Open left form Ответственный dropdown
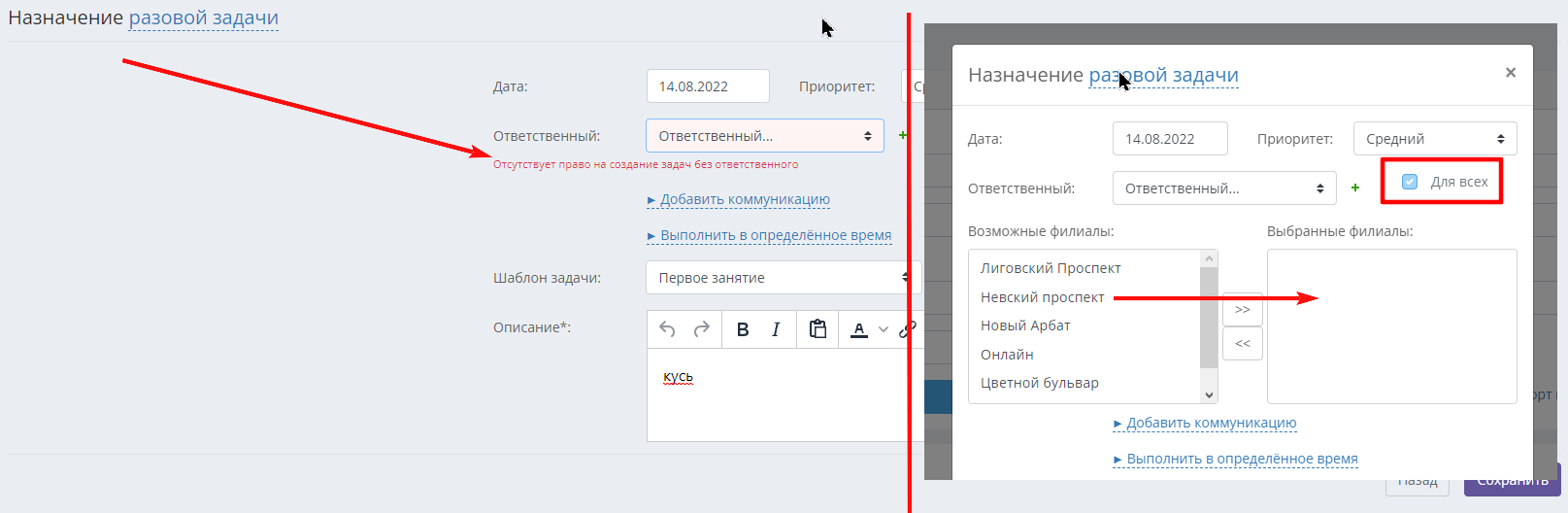Image resolution: width=1568 pixels, height=513 pixels. [x=765, y=136]
